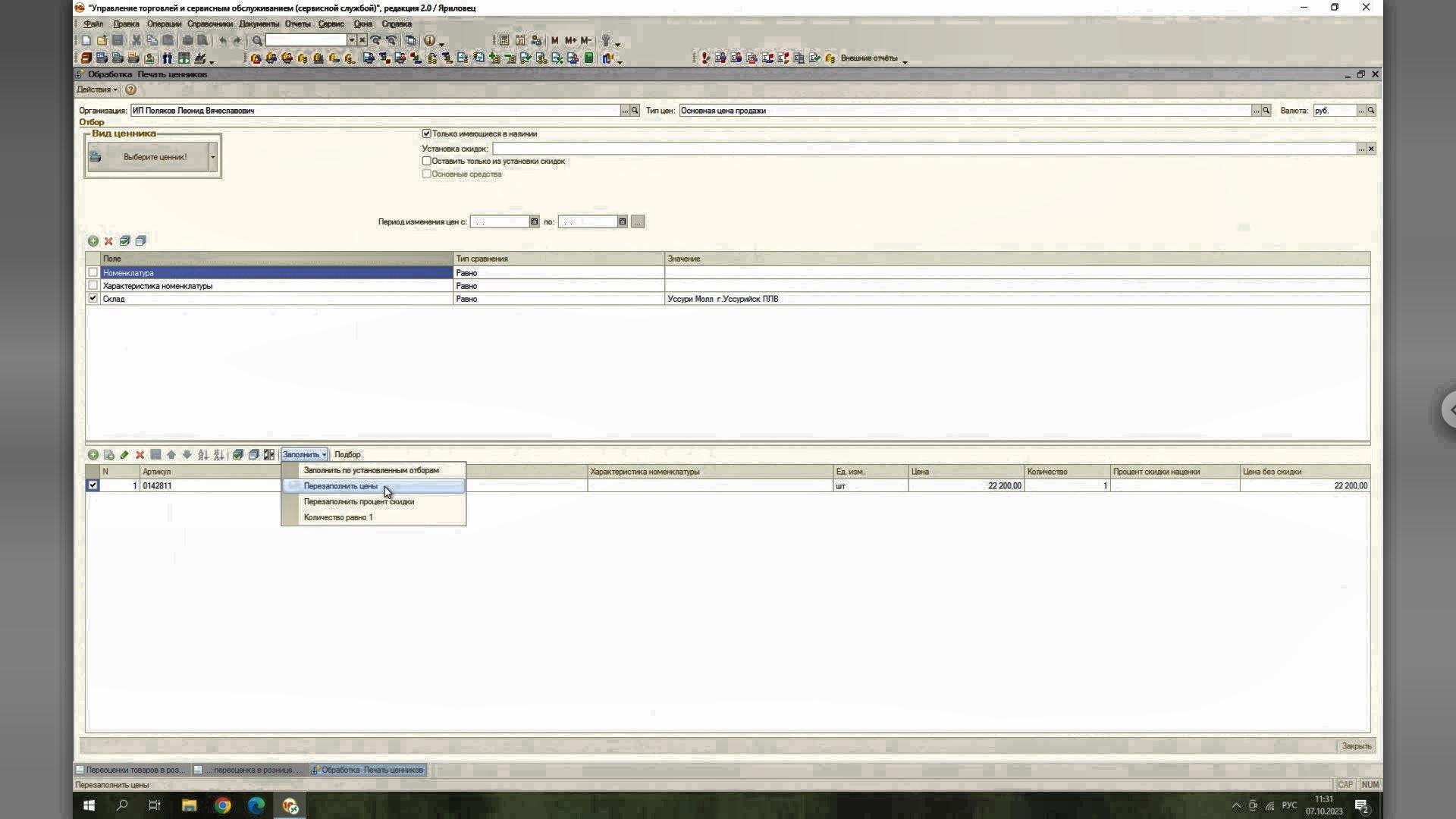The image size is (1456, 819).
Task: Click ellipsis selector for Тип цен field
Action: coord(1256,111)
